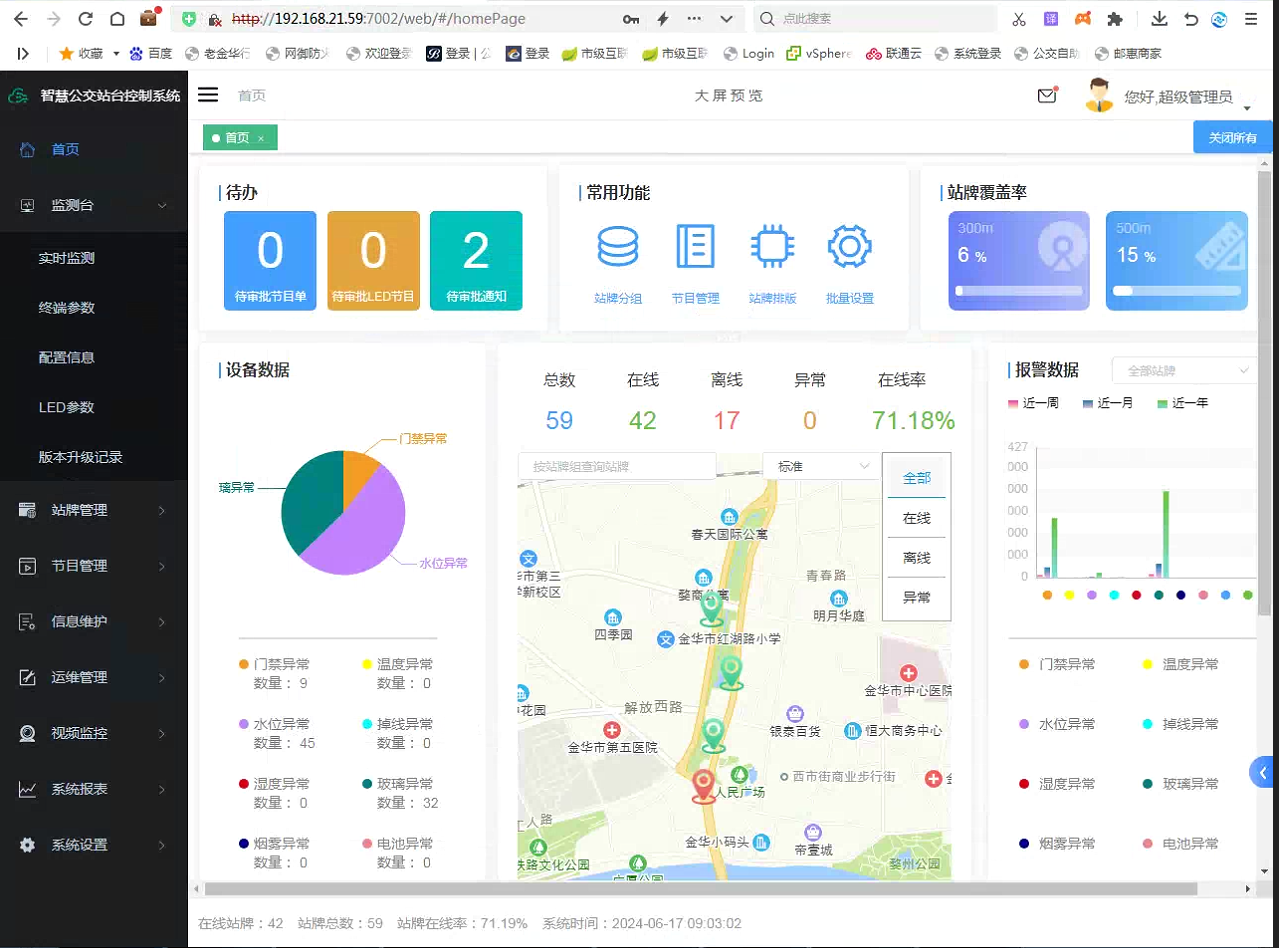Open the 全部站牌 dropdown in 报警数据

point(1183,370)
